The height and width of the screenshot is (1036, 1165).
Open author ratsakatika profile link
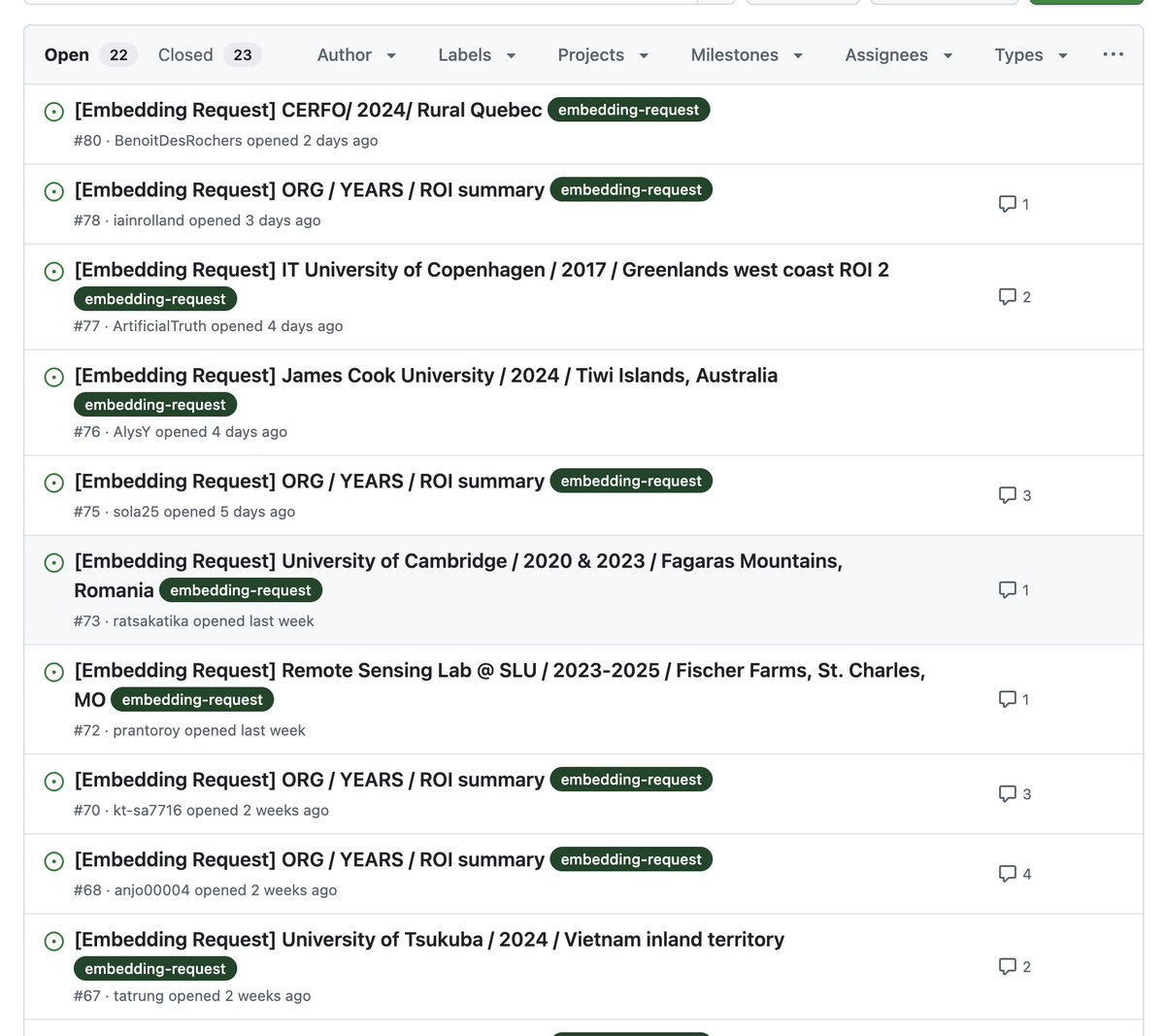point(151,621)
